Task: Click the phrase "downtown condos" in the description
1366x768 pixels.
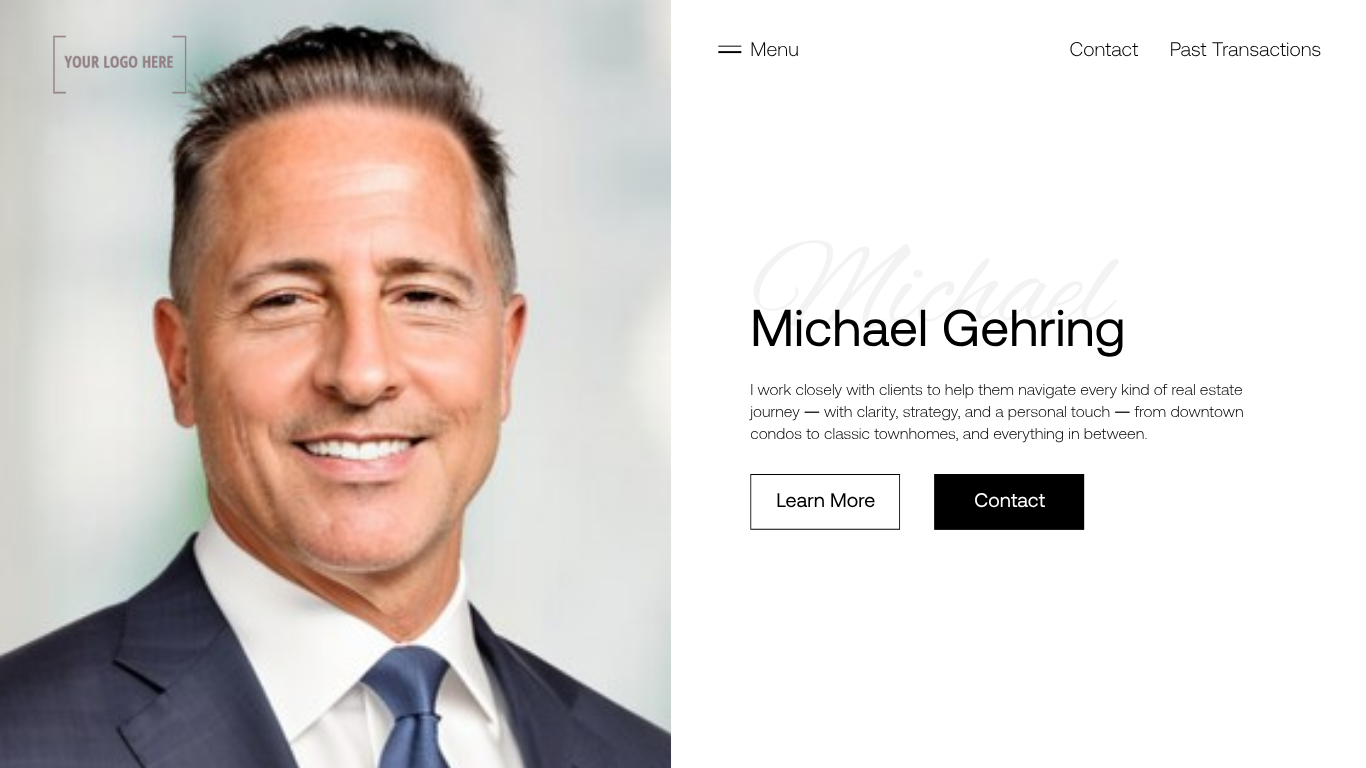Action: pos(997,423)
